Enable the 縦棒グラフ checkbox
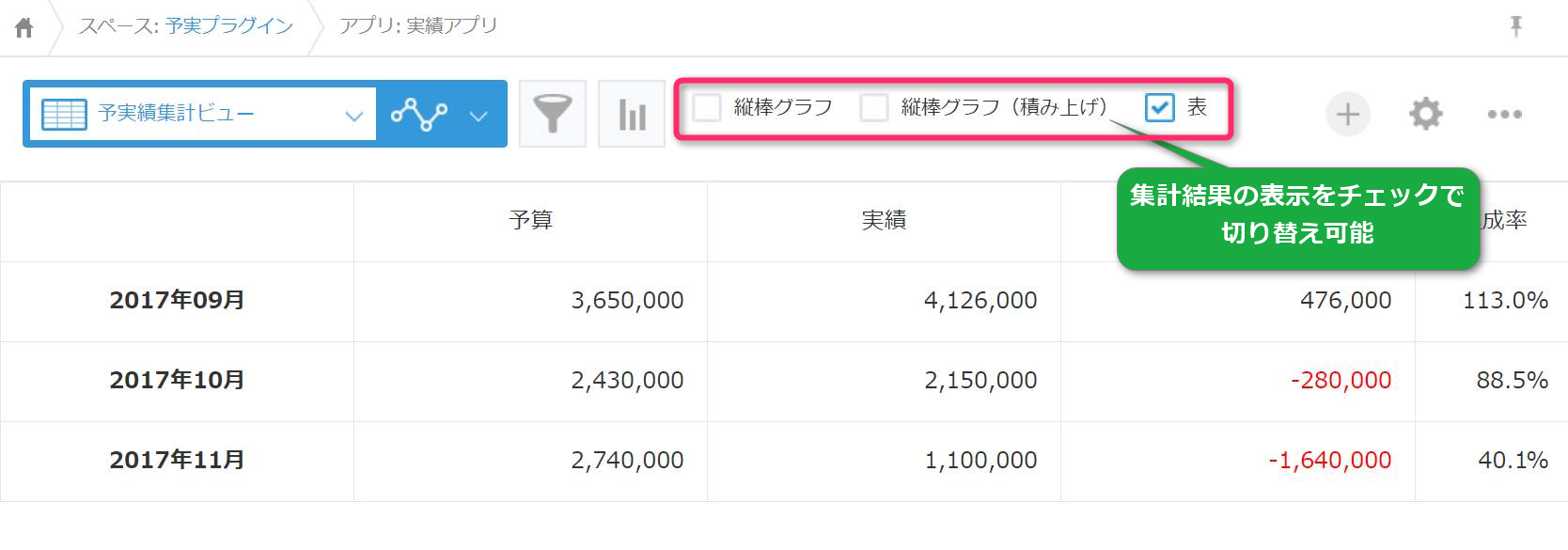This screenshot has width=1568, height=550. (x=707, y=107)
